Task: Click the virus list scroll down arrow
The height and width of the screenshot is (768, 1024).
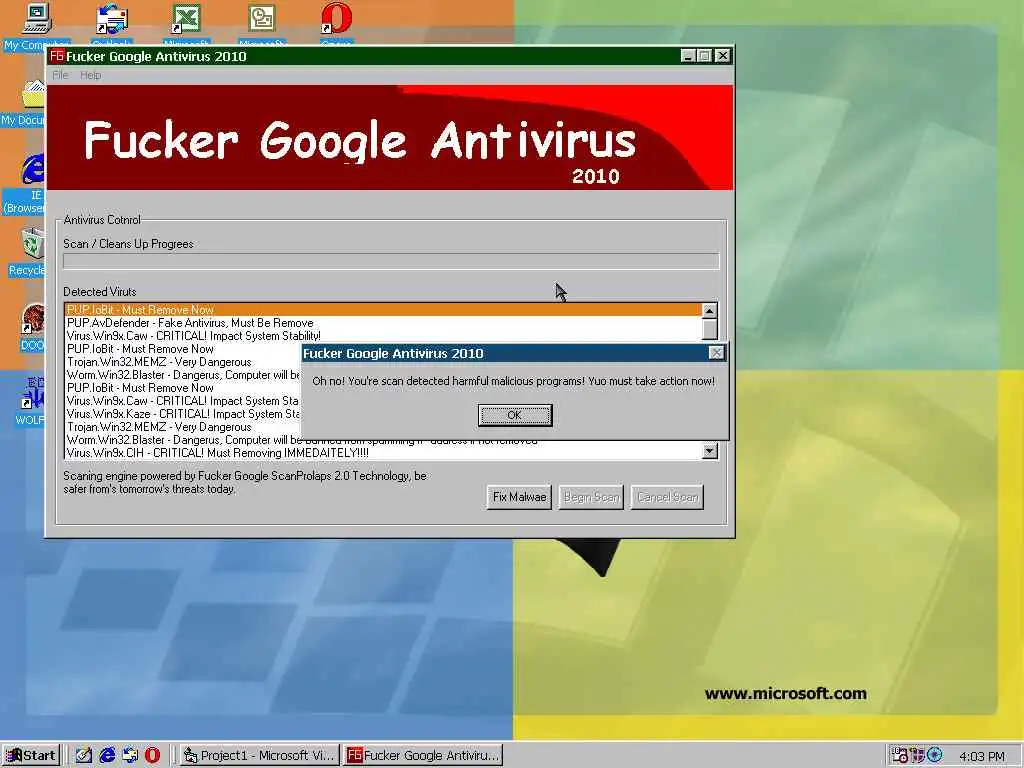Action: coord(710,451)
